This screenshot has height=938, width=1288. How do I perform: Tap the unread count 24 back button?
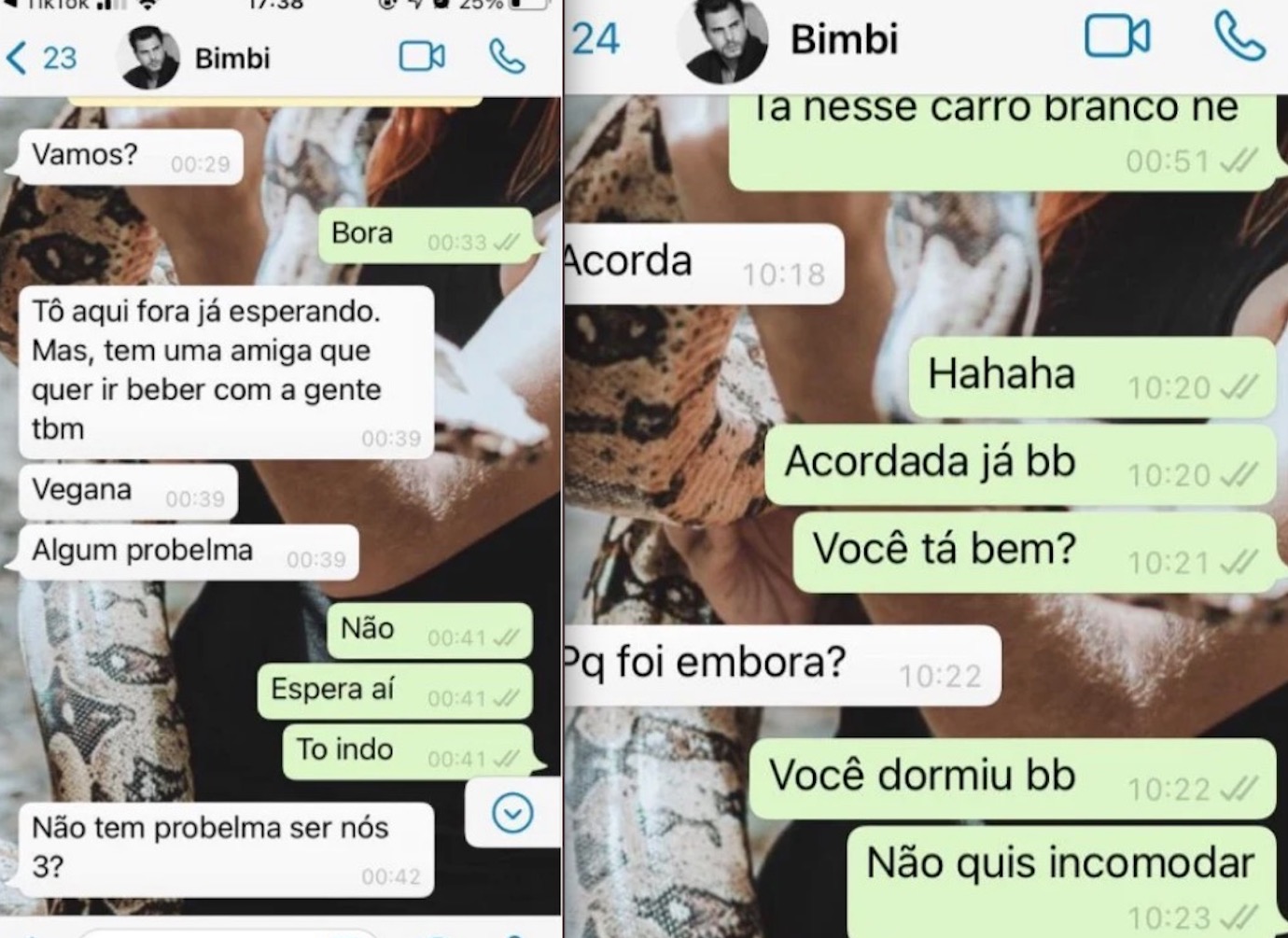pyautogui.click(x=595, y=39)
